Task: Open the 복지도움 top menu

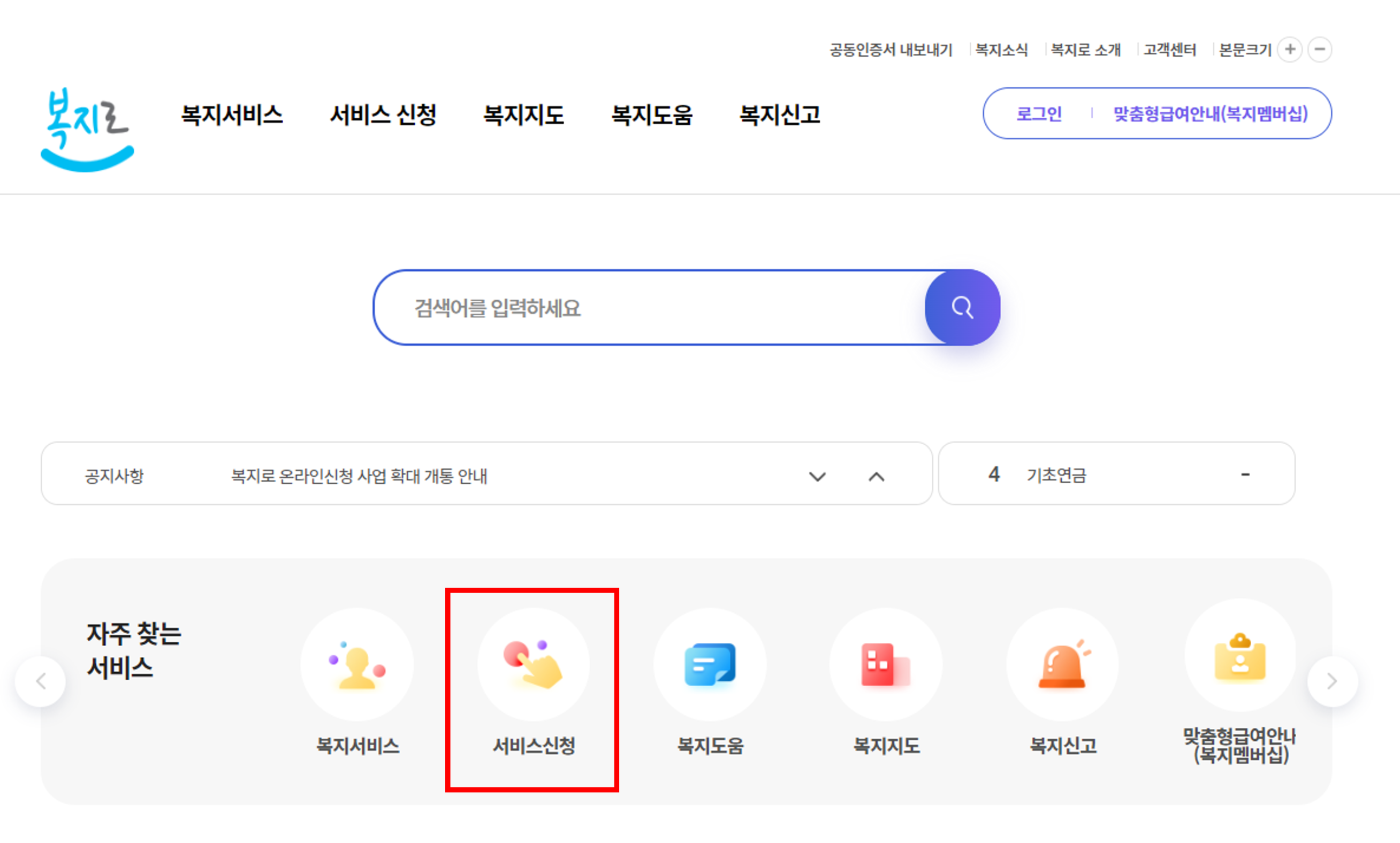Action: (652, 115)
